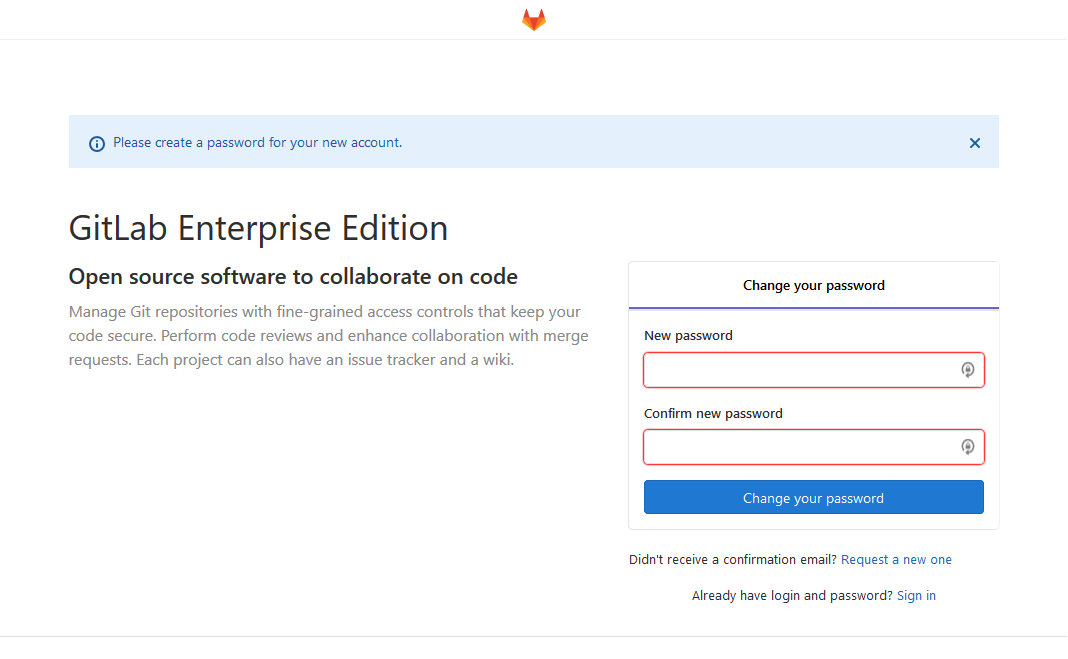Click password manager icon in Confirm new password field
The image size is (1068, 659).
[x=968, y=447]
